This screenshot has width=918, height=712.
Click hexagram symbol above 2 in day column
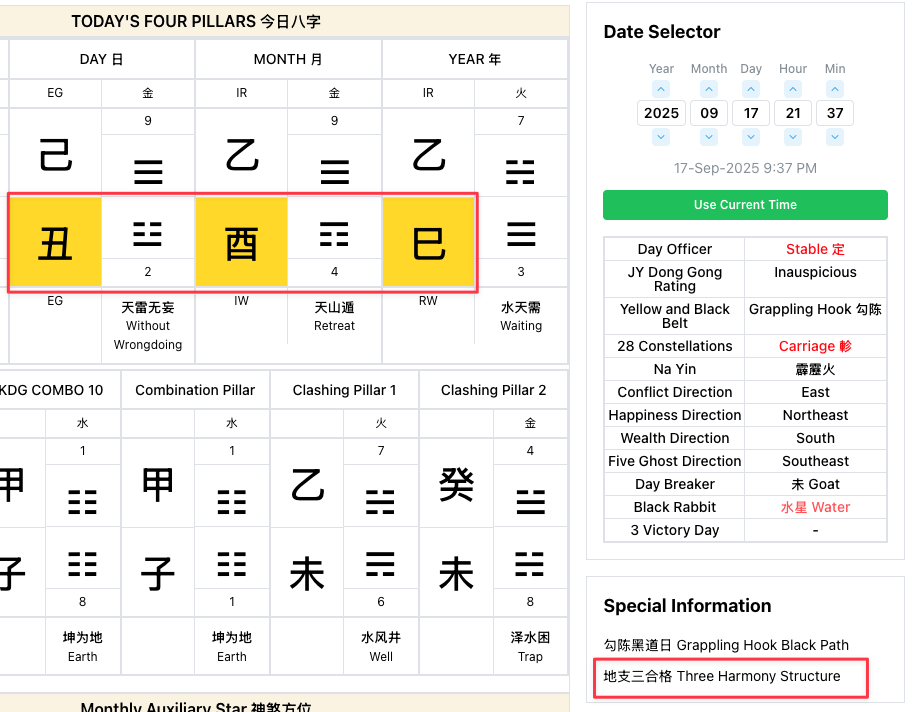(148, 234)
